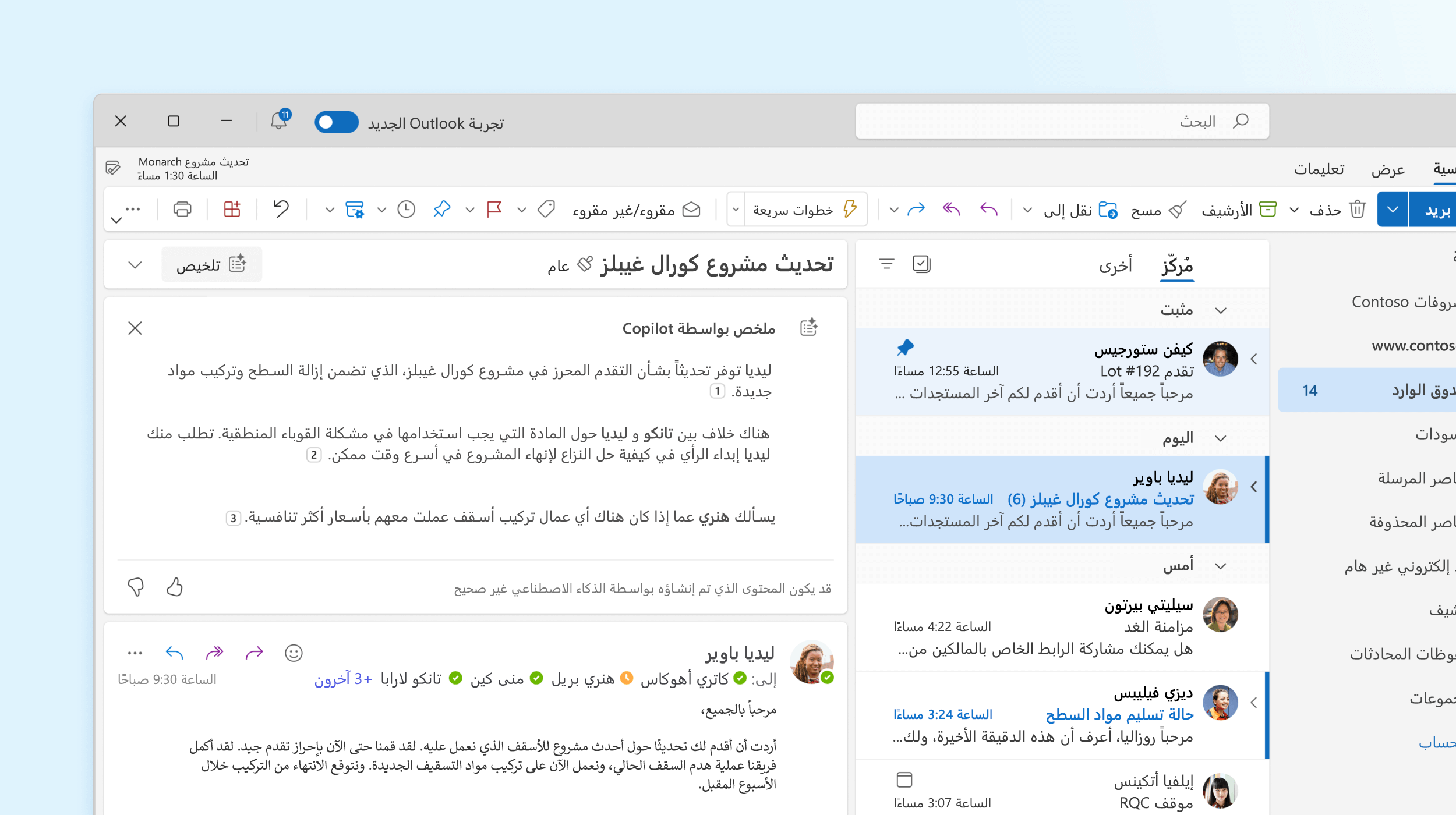Click Read/Unread envelope button
The image size is (1456, 815).
coord(637,210)
